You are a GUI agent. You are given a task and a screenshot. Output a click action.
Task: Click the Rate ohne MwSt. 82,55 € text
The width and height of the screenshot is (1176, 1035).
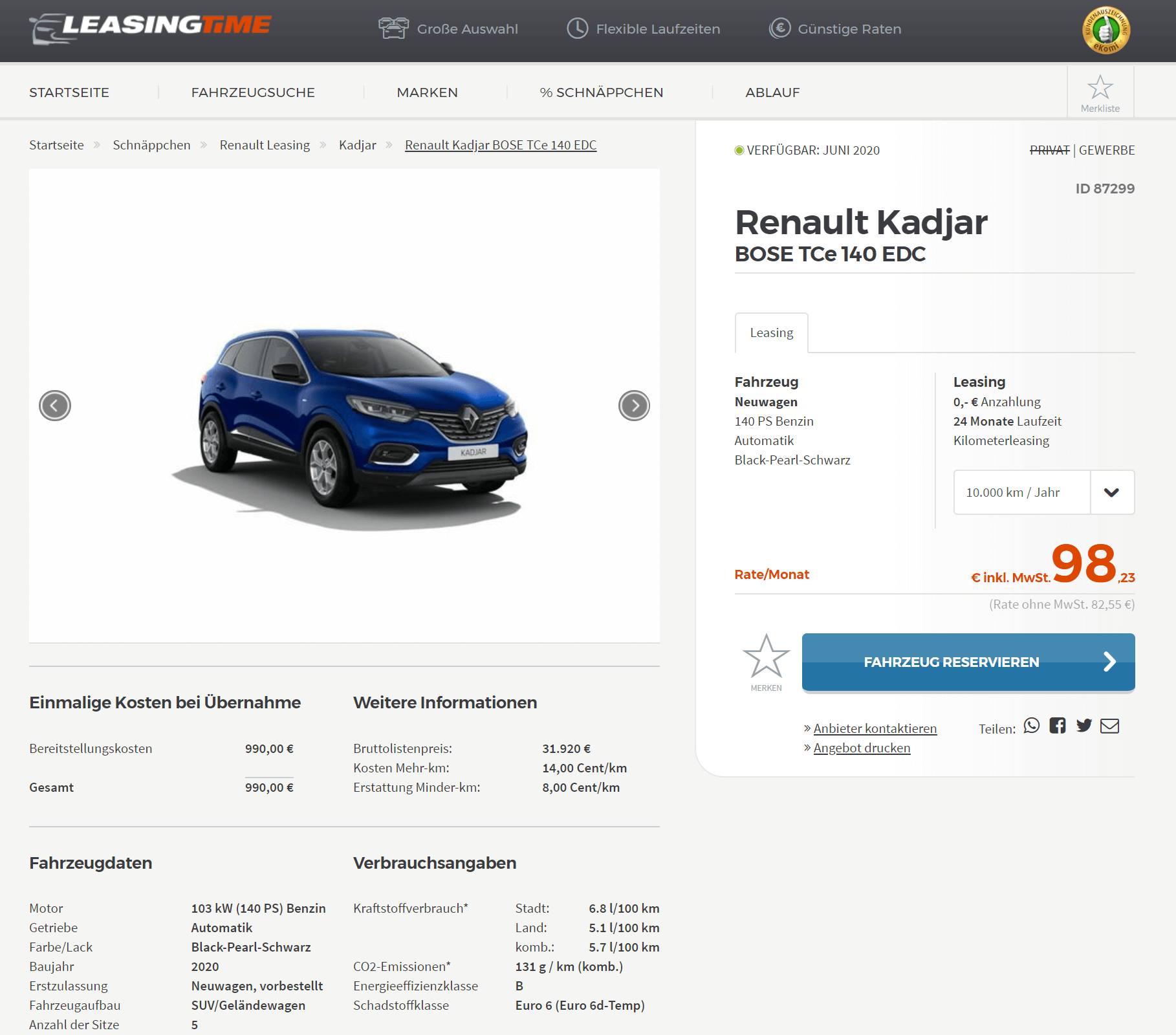(x=1062, y=604)
